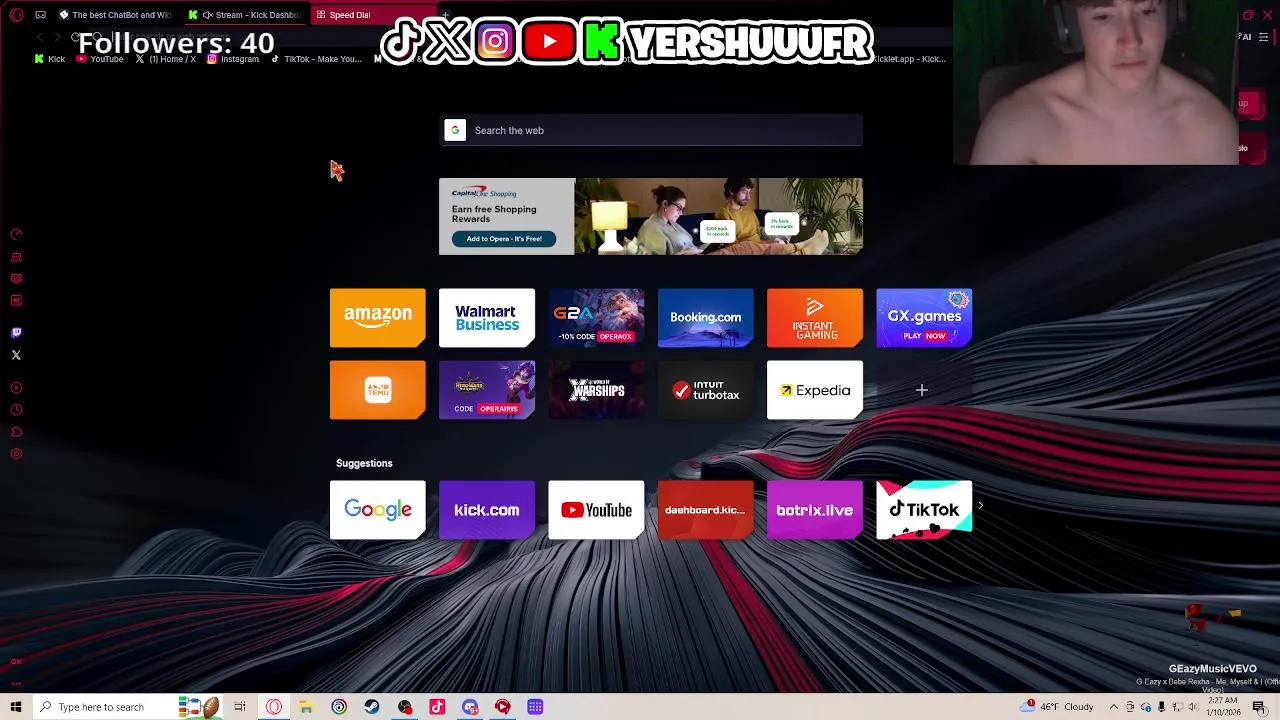Open the YouTube bookmark
The width and height of the screenshot is (1280, 720).
100,59
